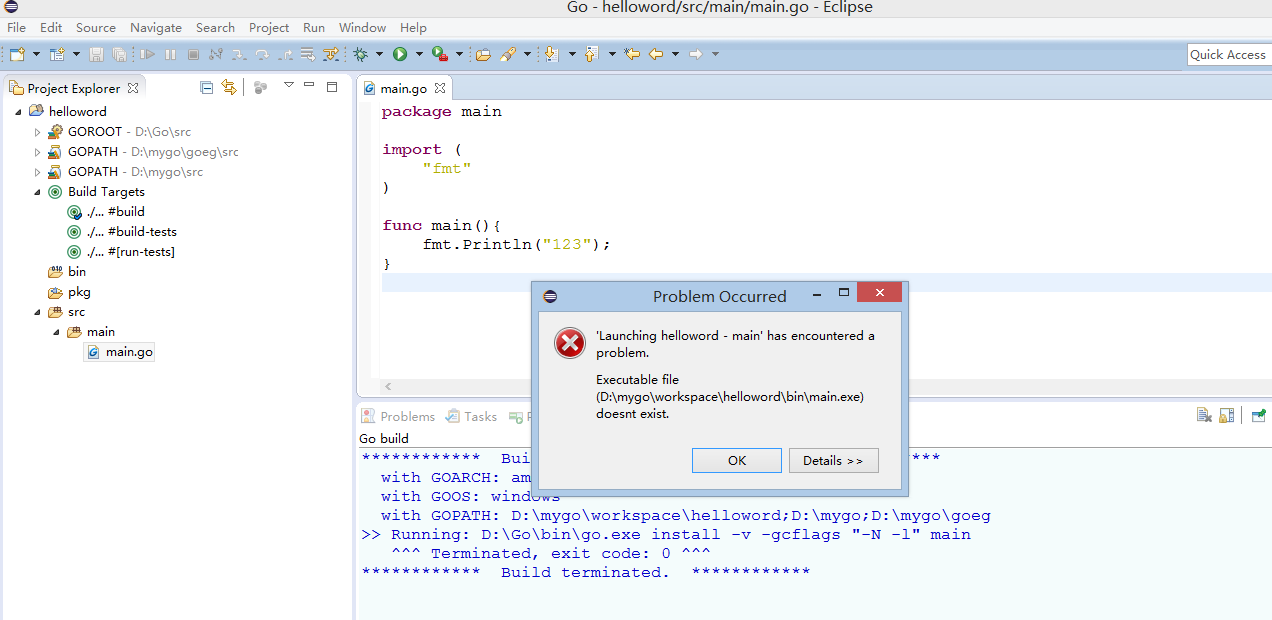The height and width of the screenshot is (620, 1272).
Task: Toggle the console Scroll Lock icon
Action: [1228, 415]
